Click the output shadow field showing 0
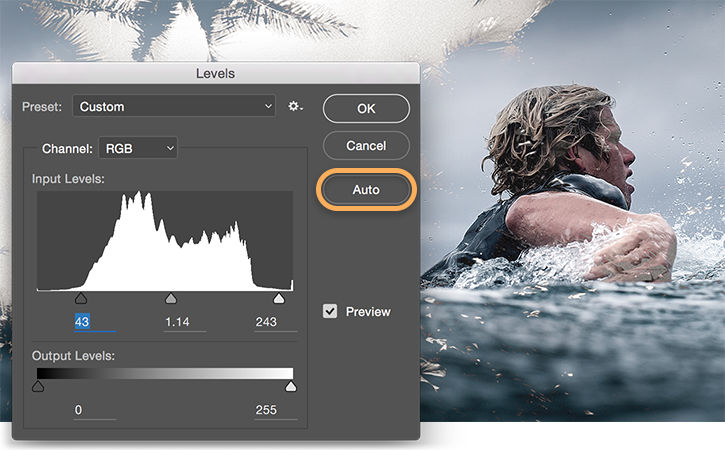 94,410
